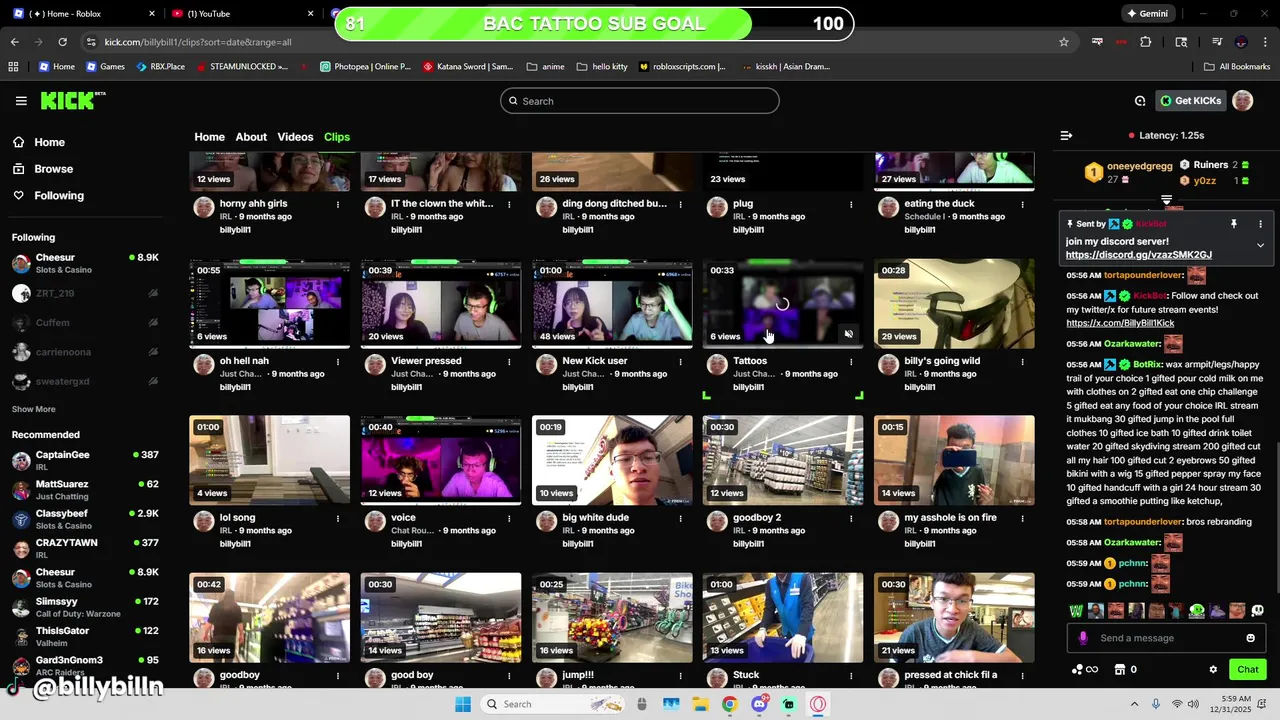
Task: Click the Windows taskbar search box
Action: click(554, 704)
